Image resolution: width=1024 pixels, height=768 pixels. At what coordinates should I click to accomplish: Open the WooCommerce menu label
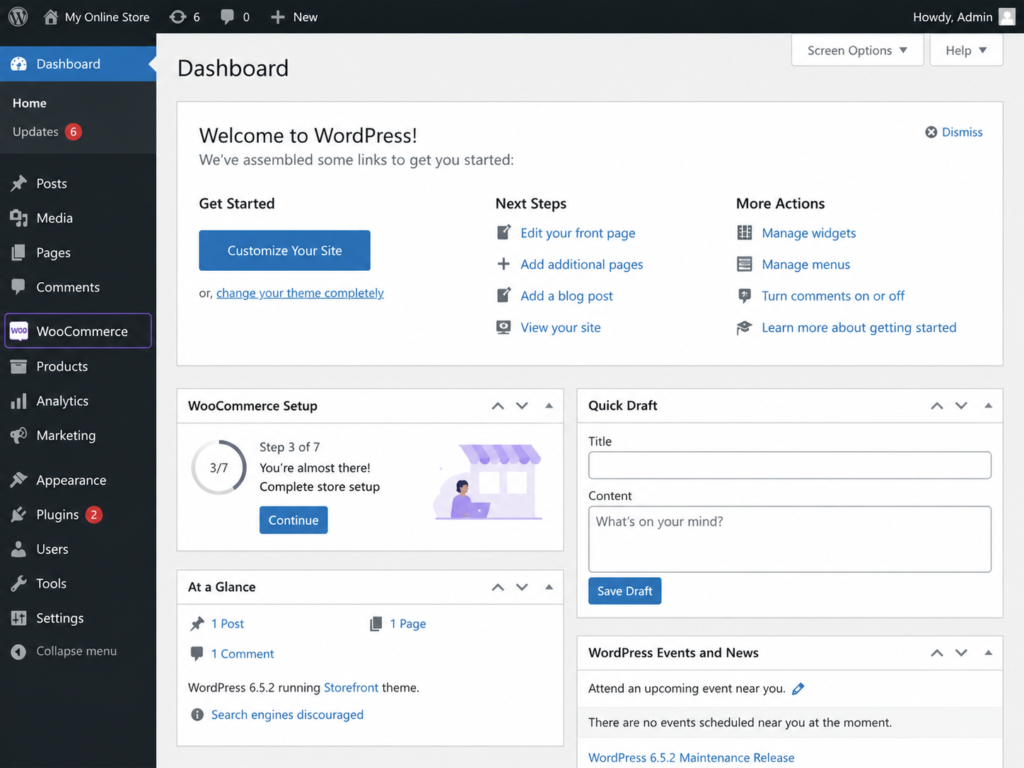point(82,331)
